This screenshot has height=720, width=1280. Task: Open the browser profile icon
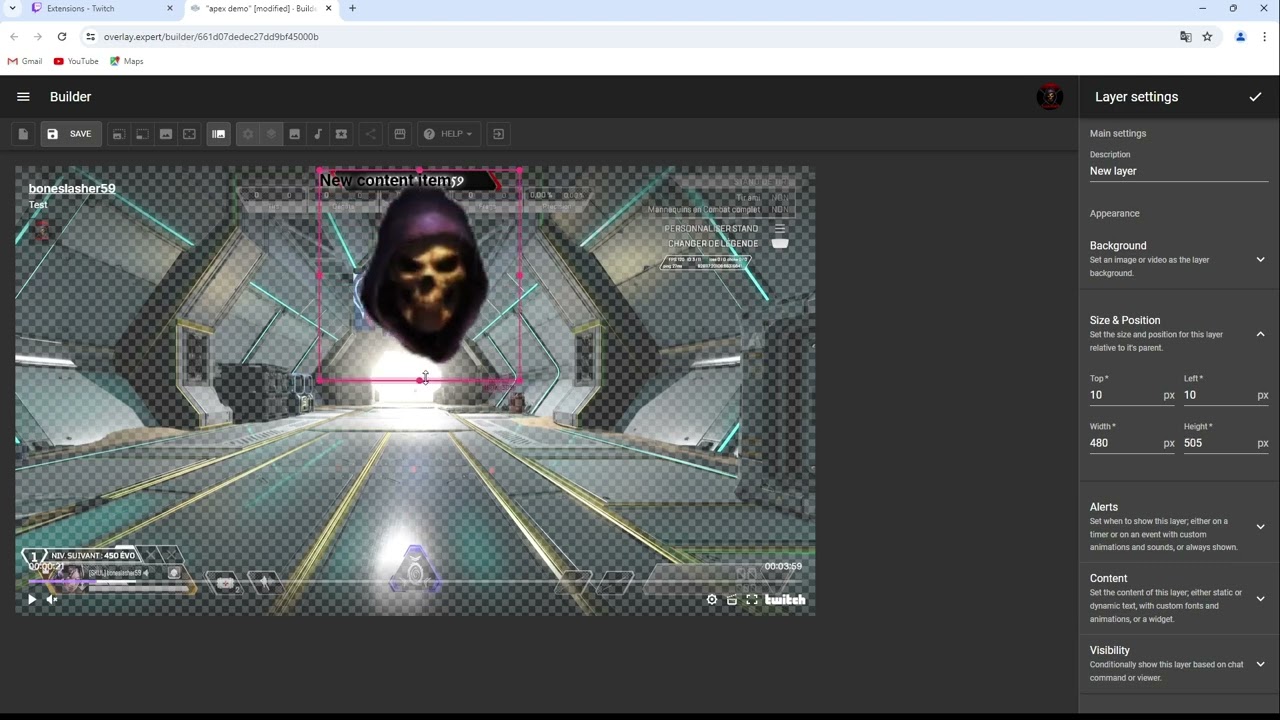point(1240,37)
